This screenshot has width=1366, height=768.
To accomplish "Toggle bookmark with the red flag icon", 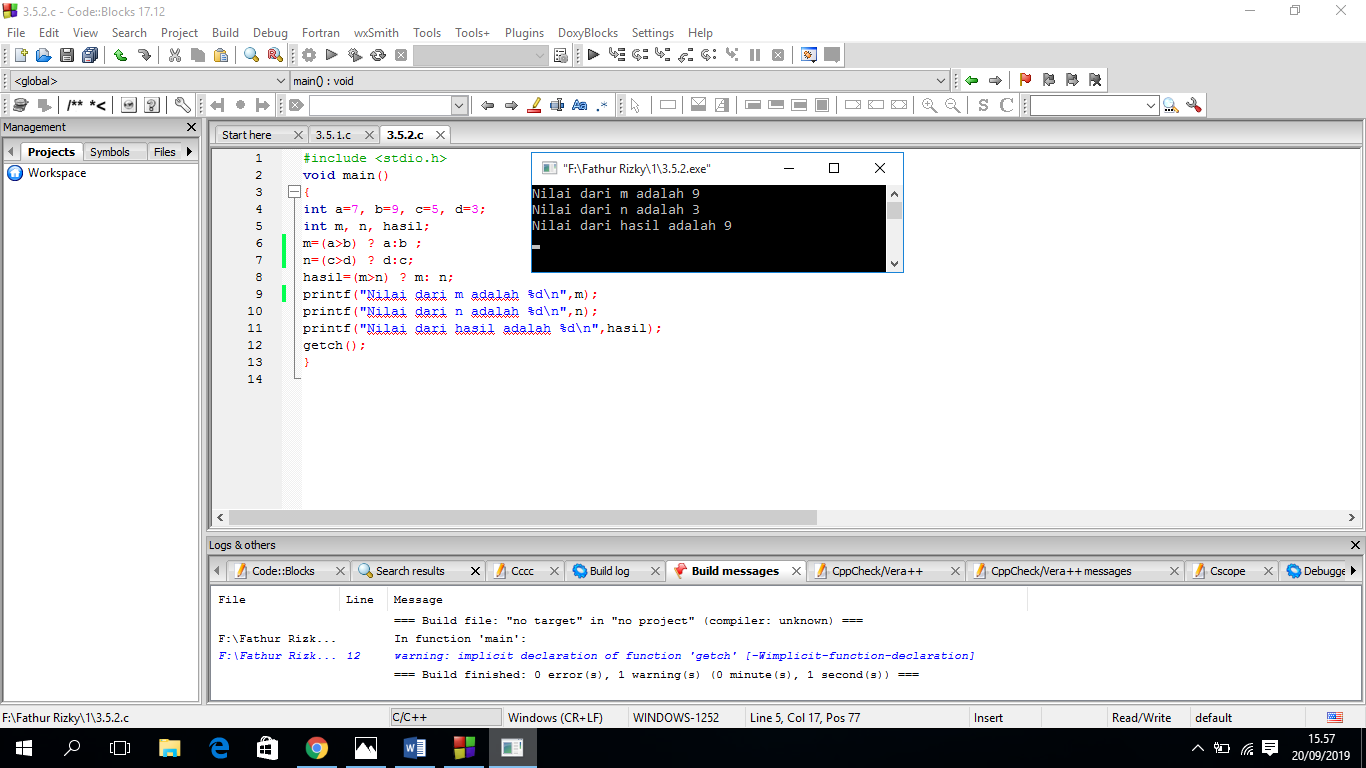I will [1025, 80].
